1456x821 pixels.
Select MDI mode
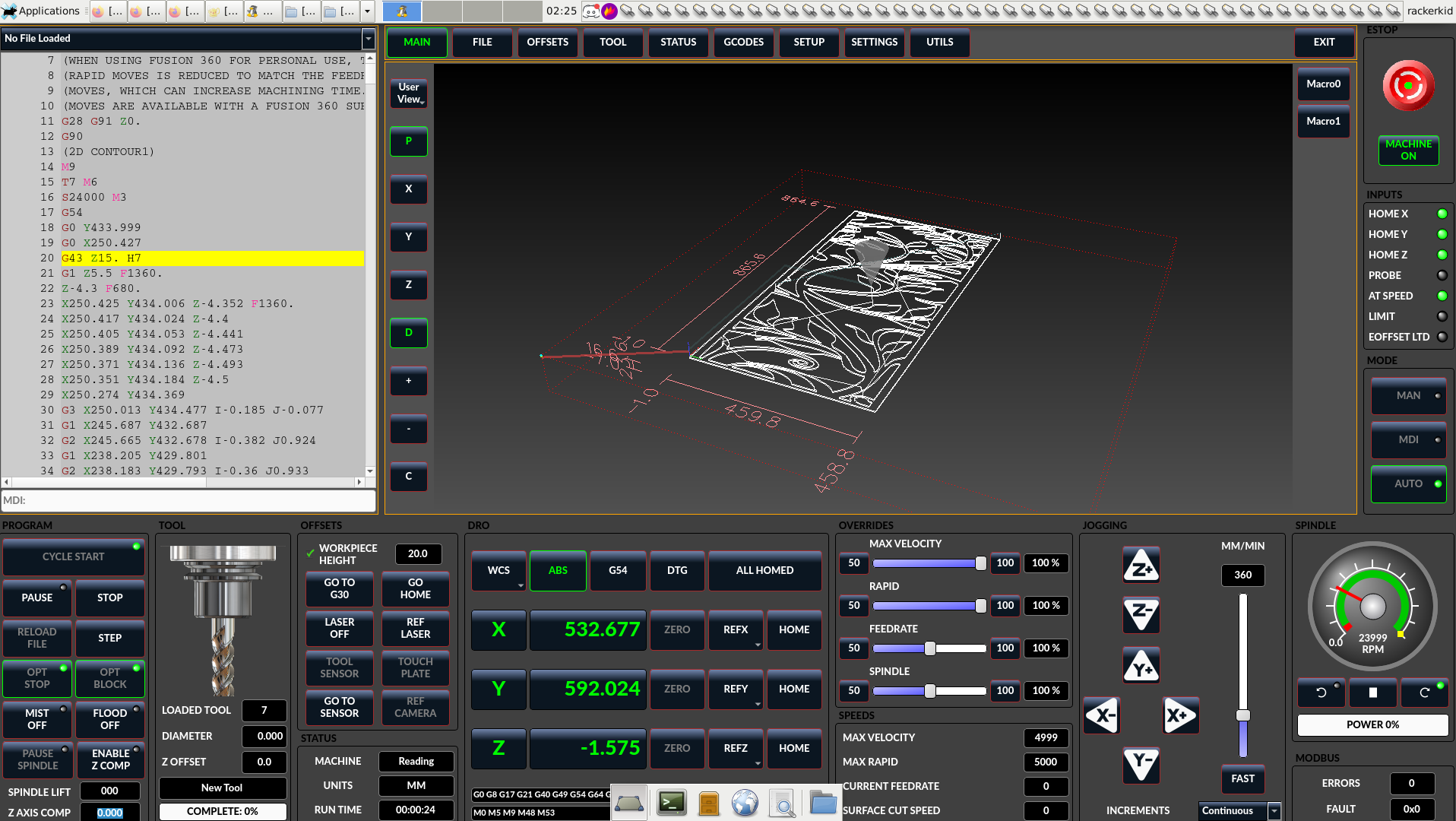click(x=1408, y=440)
